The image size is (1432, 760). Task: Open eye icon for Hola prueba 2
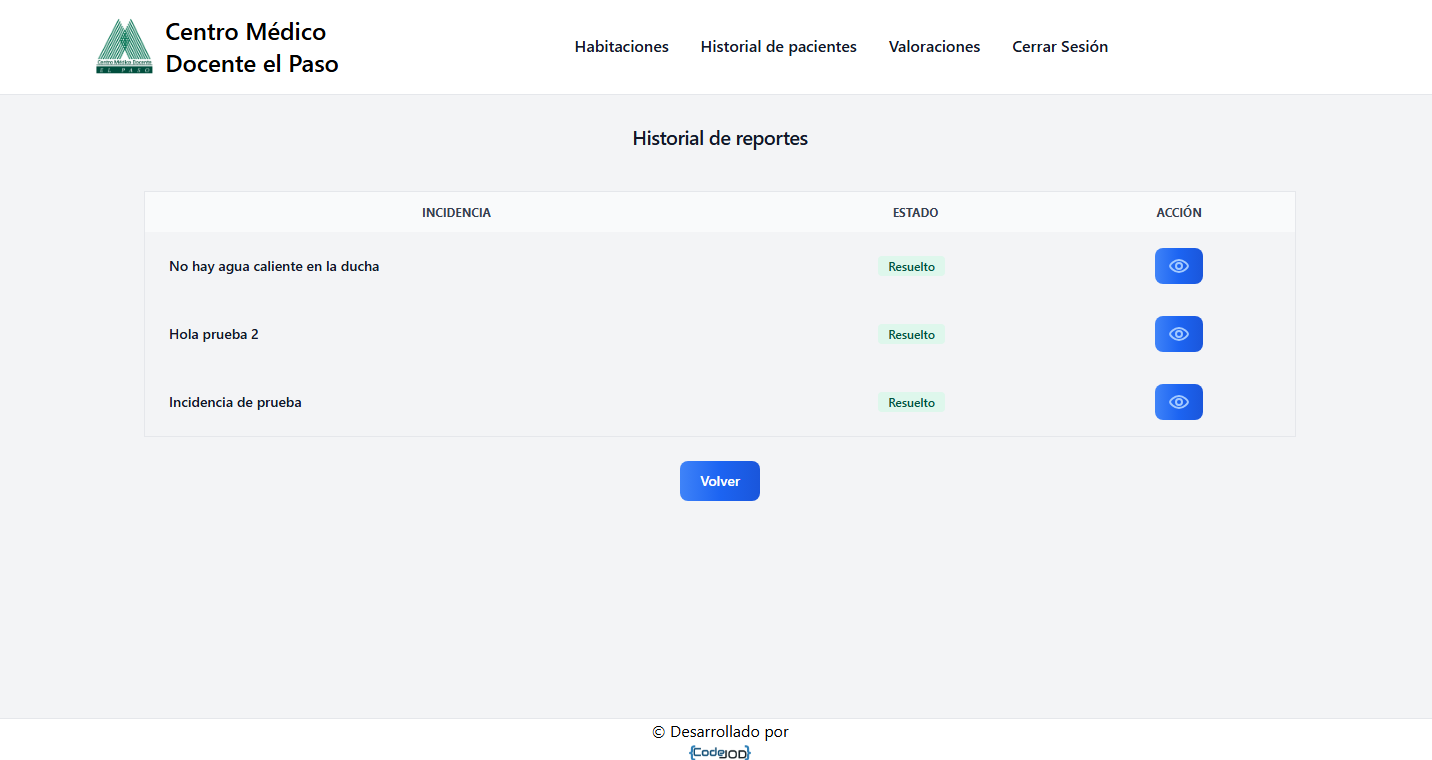(x=1178, y=334)
